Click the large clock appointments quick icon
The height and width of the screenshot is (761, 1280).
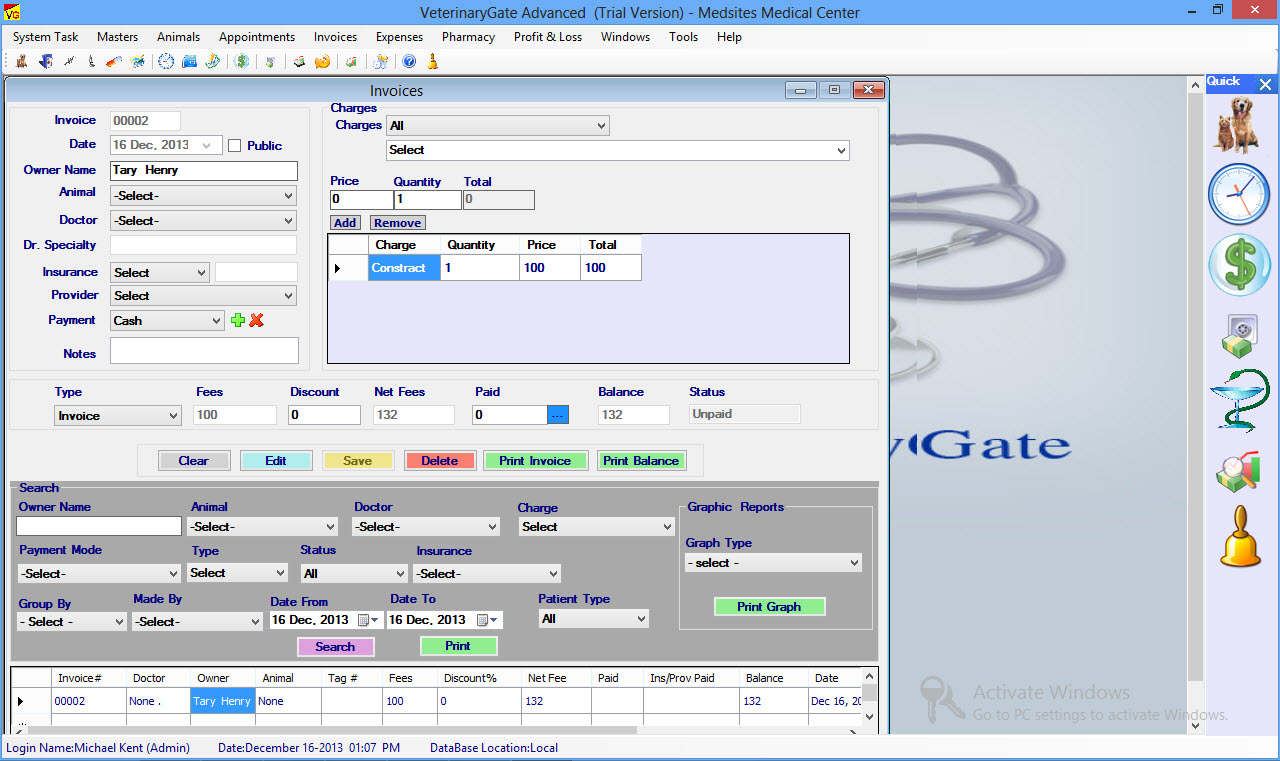(1238, 194)
